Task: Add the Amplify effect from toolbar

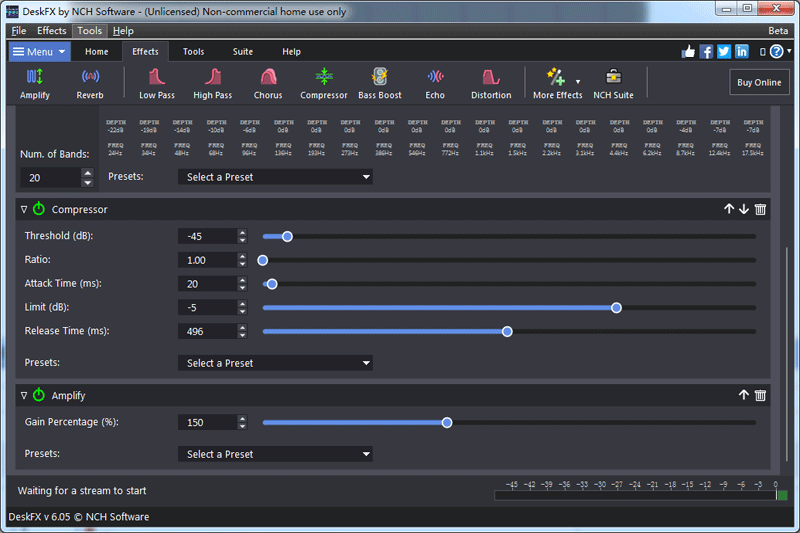Action: [35, 84]
